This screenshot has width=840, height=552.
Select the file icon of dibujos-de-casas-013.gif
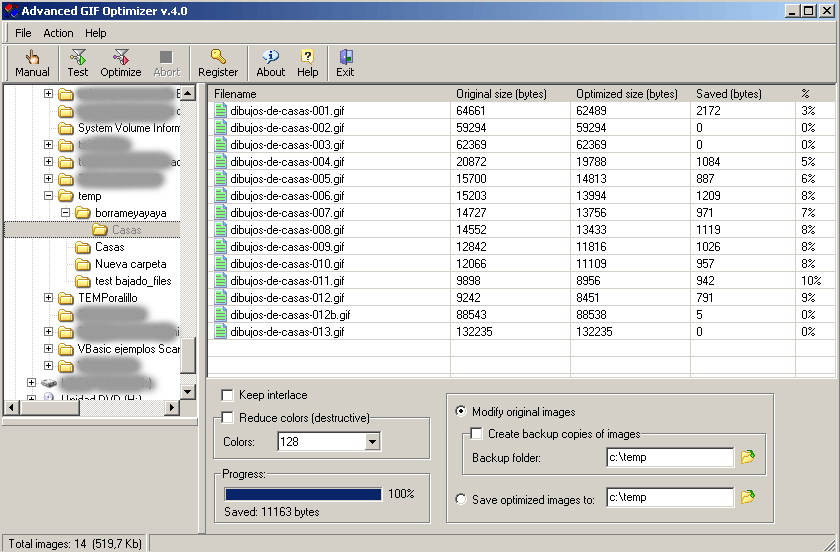pyautogui.click(x=220, y=331)
